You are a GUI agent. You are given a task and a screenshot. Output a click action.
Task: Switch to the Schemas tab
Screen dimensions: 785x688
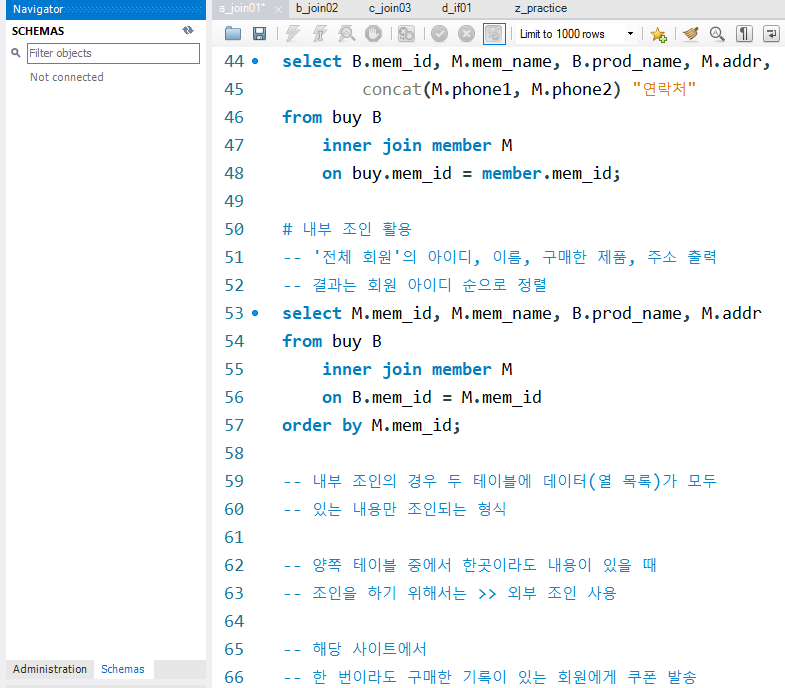click(123, 669)
